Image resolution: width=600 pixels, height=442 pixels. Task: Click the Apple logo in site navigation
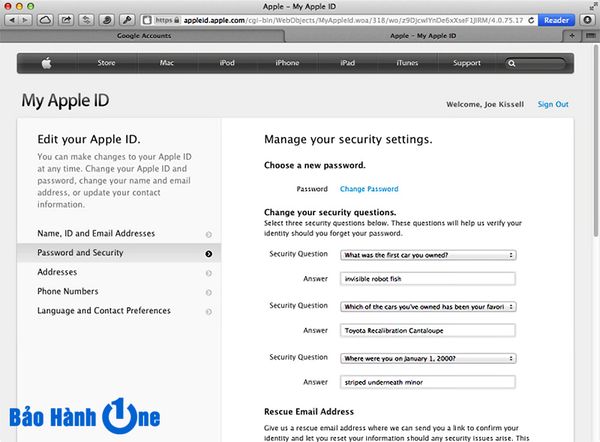click(x=46, y=63)
